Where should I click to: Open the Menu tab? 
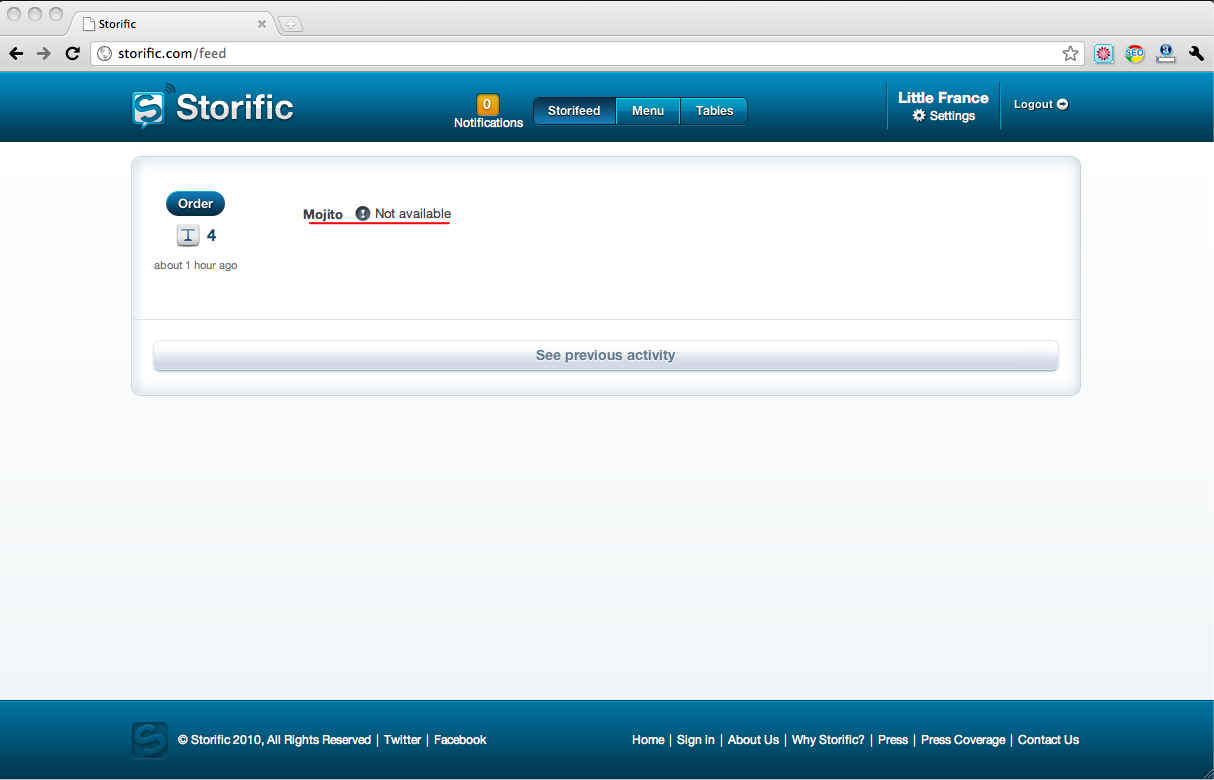[648, 111]
